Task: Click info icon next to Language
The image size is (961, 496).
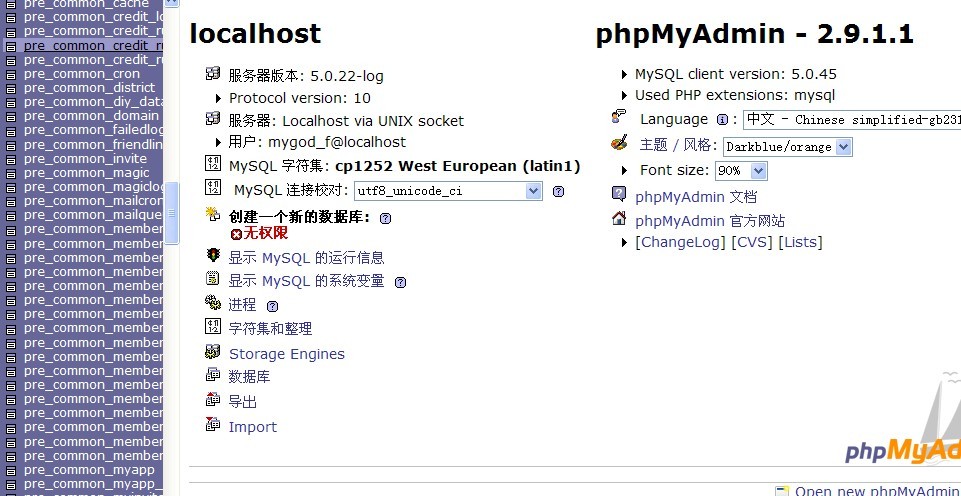Action: pyautogui.click(x=723, y=120)
